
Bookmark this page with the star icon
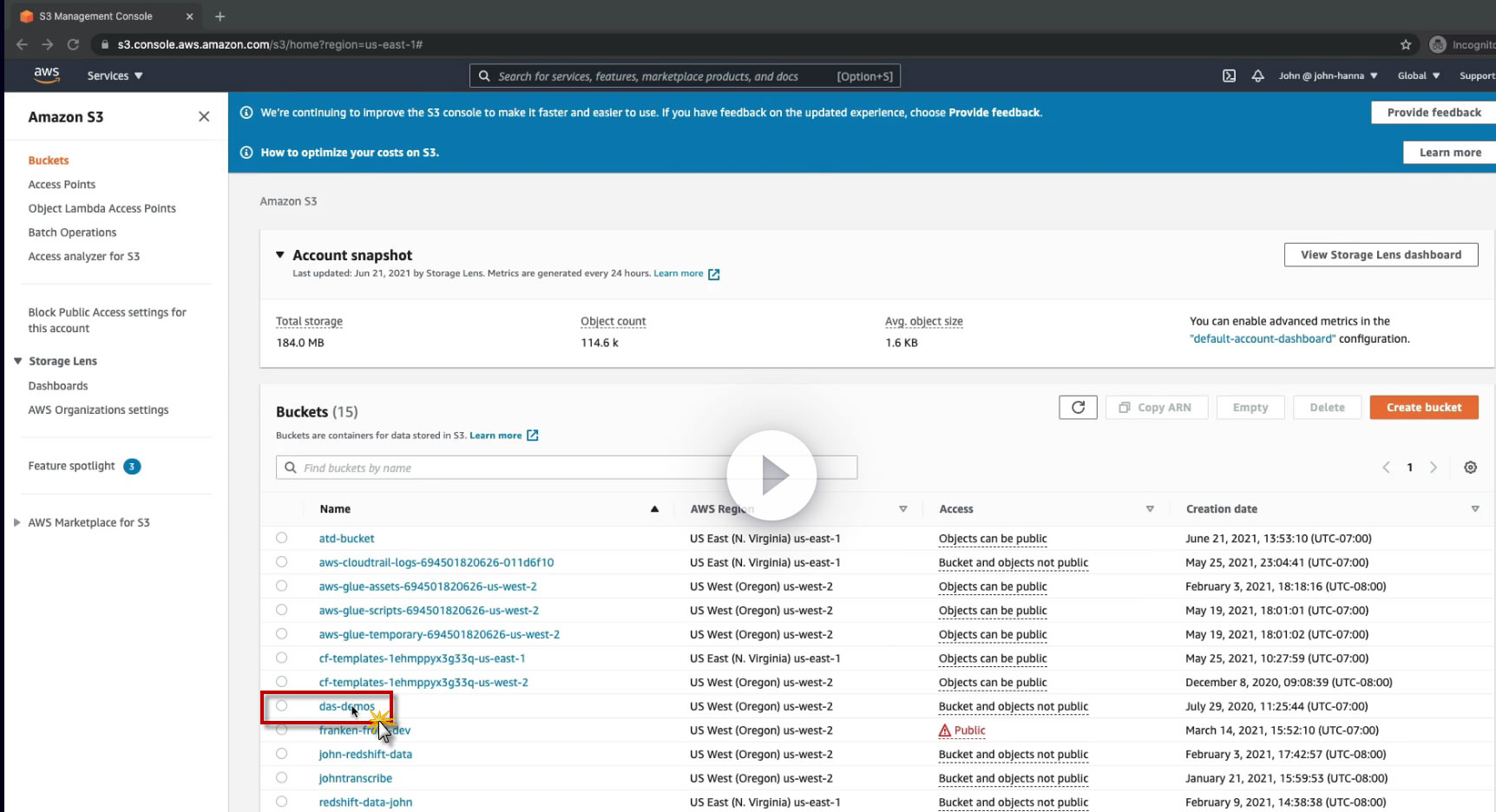1406,44
